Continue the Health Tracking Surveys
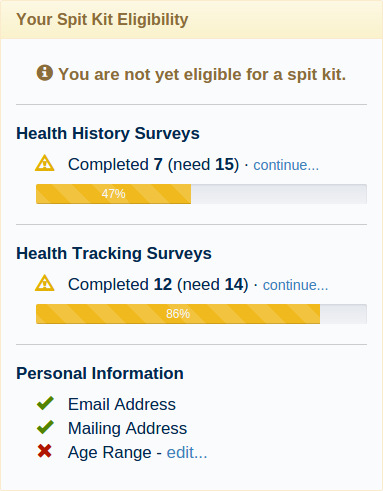Viewport: 383px width, 491px height. pyautogui.click(x=295, y=285)
